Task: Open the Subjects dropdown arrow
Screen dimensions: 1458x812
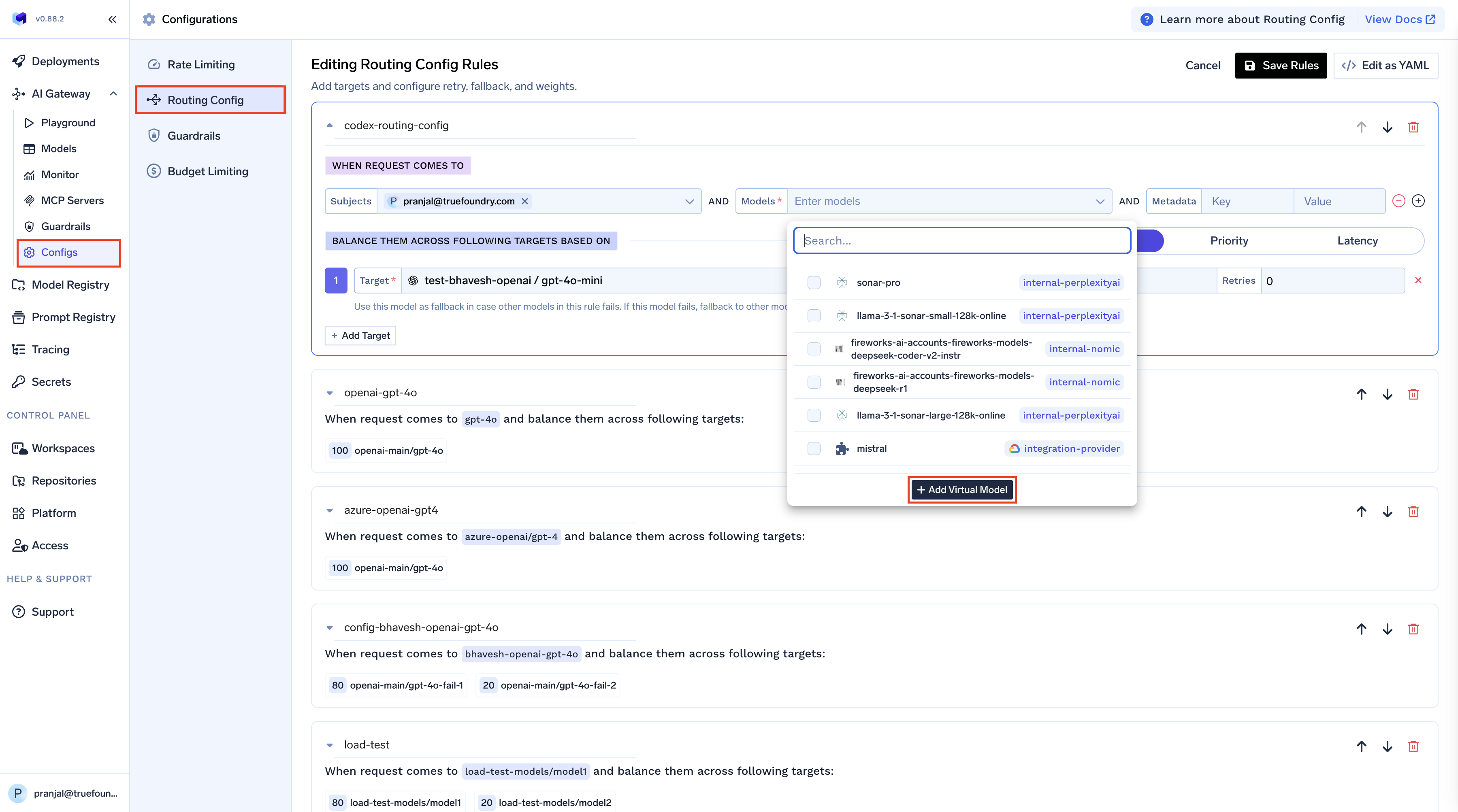Action: (689, 201)
